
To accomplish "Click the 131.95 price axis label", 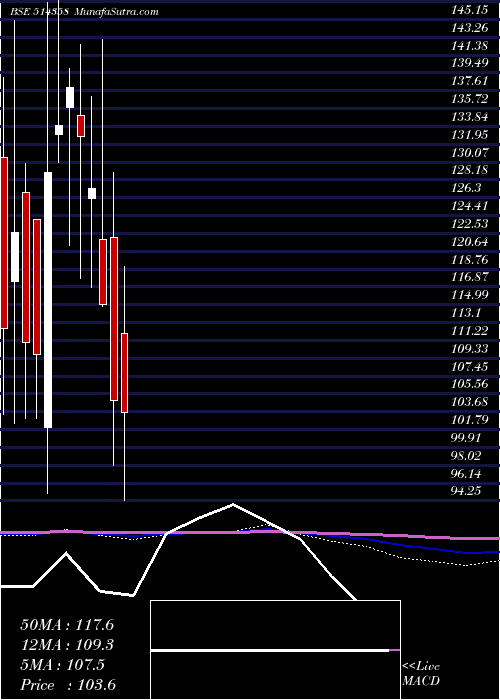I will click(472, 135).
